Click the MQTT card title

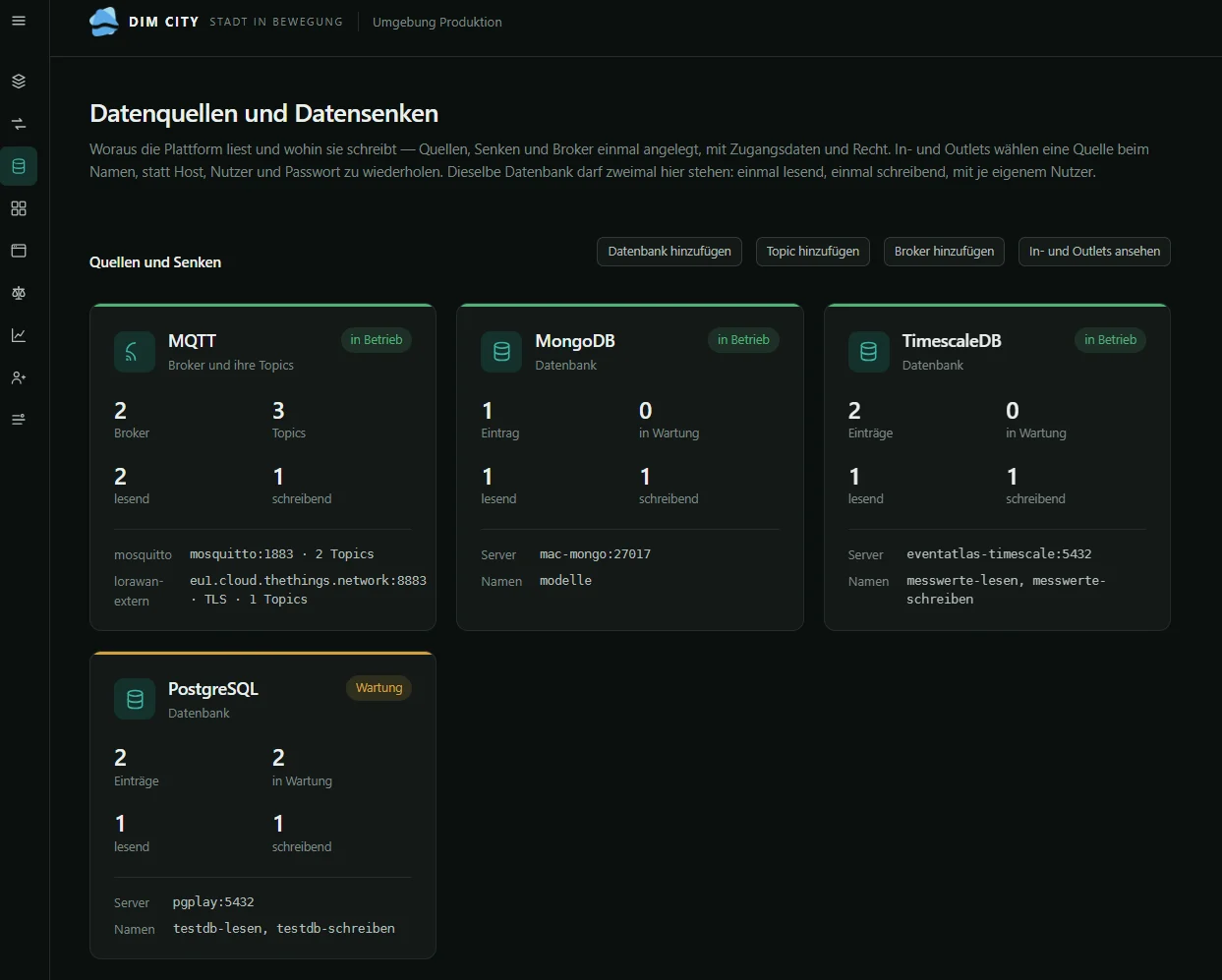192,341
